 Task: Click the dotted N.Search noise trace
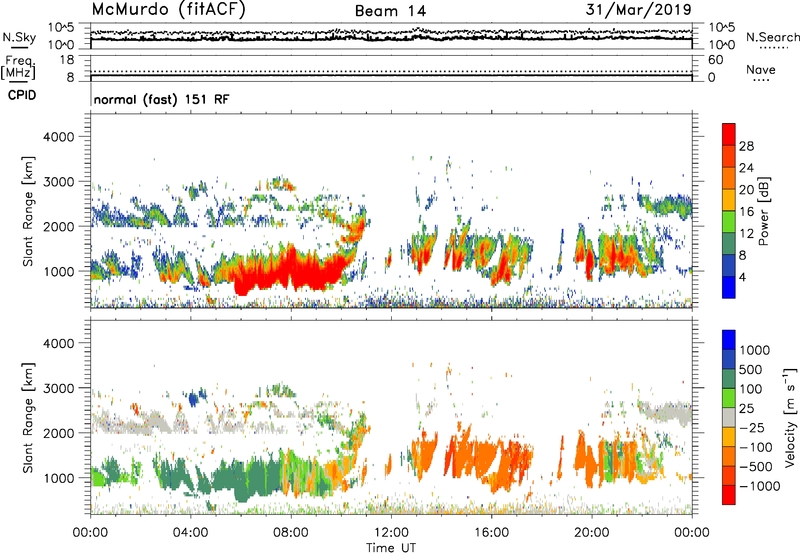[391, 32]
